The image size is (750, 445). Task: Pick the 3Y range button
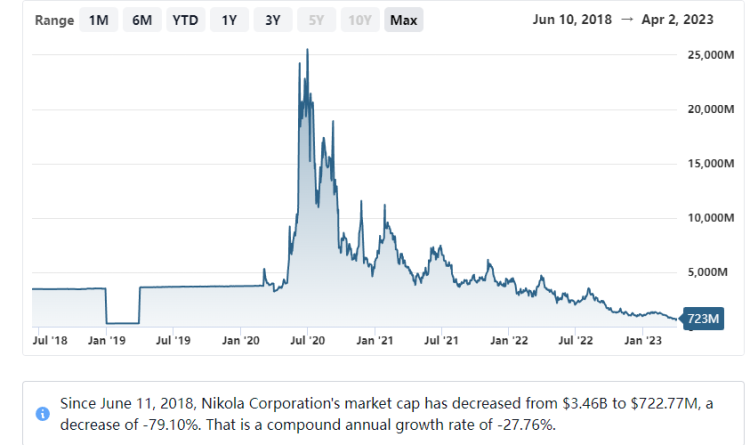(272, 20)
